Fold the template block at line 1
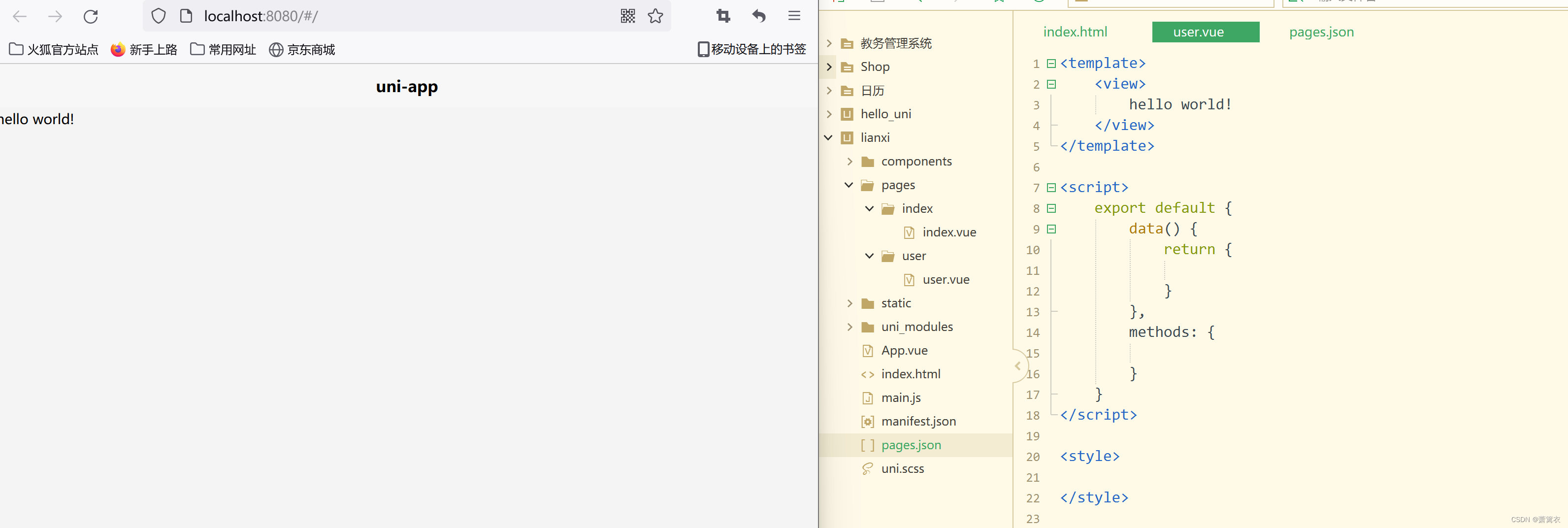Image resolution: width=1568 pixels, height=528 pixels. (1051, 64)
